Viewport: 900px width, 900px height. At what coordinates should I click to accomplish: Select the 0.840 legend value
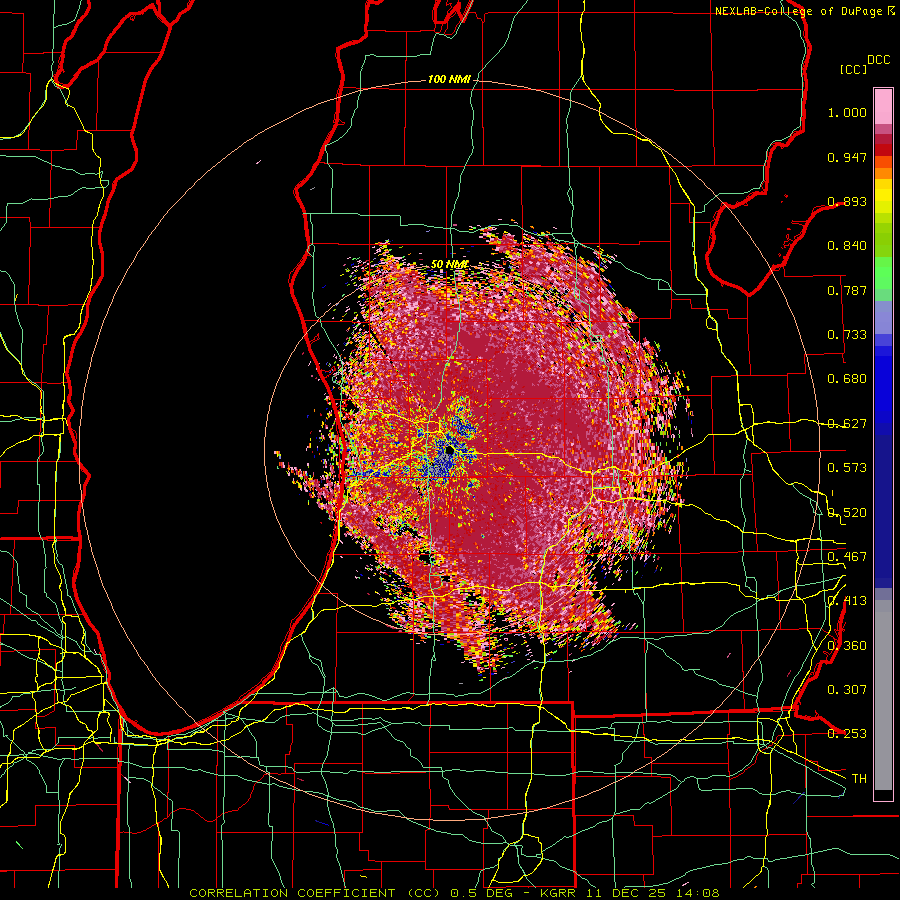click(847, 246)
